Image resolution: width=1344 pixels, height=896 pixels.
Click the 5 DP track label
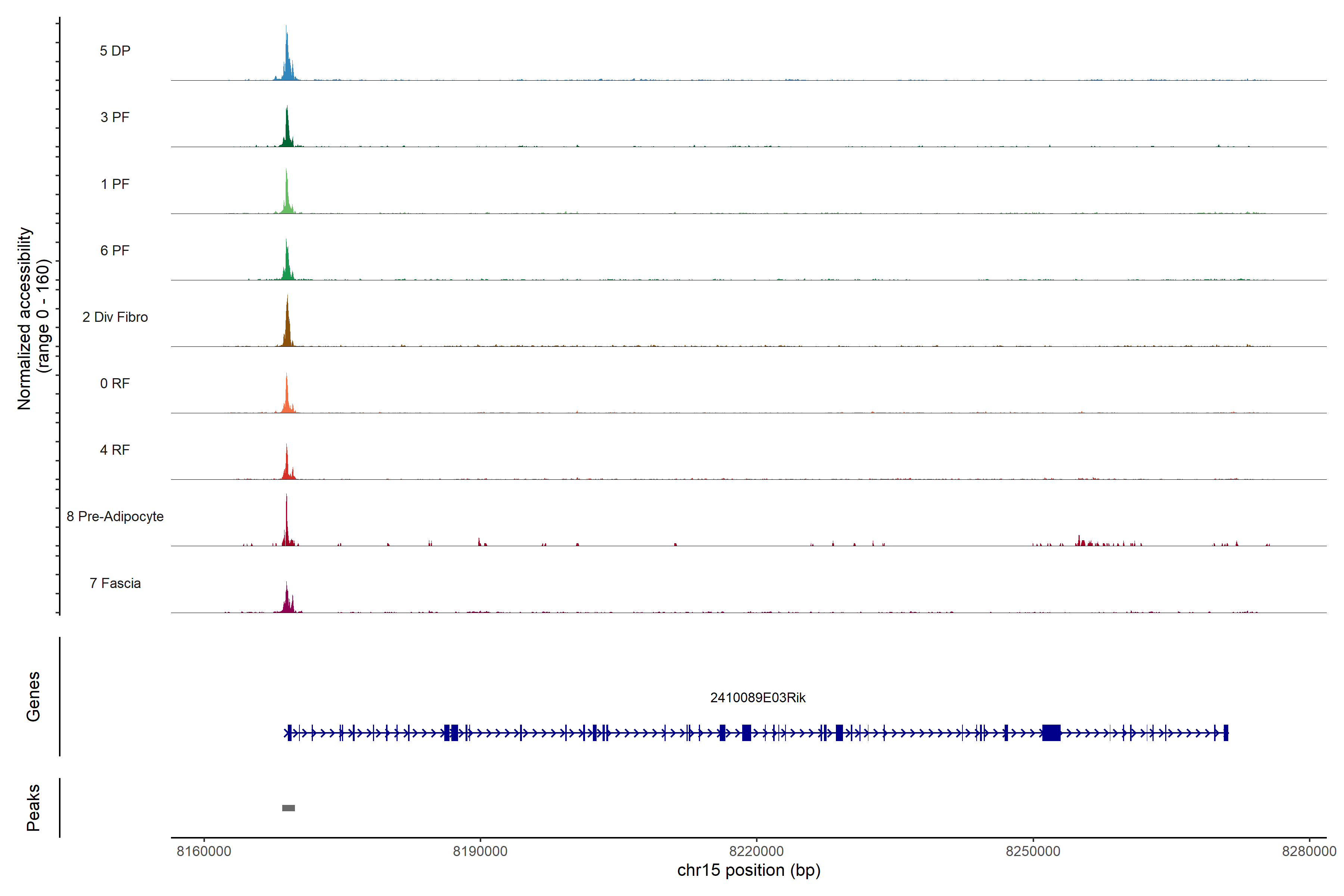coord(115,51)
